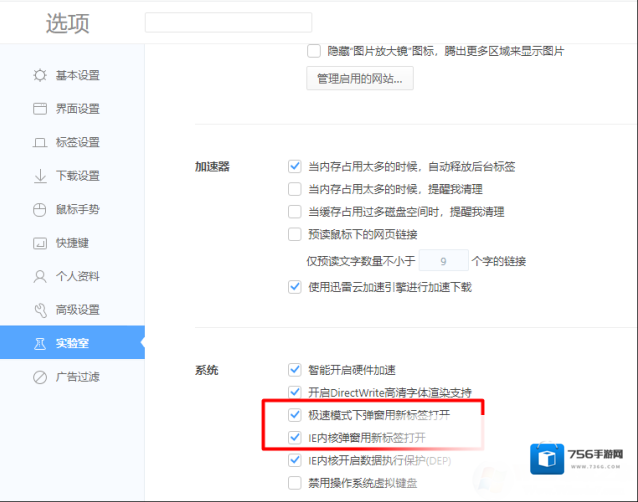
Task: Click the 个人资料 person icon
Action: click(x=40, y=276)
